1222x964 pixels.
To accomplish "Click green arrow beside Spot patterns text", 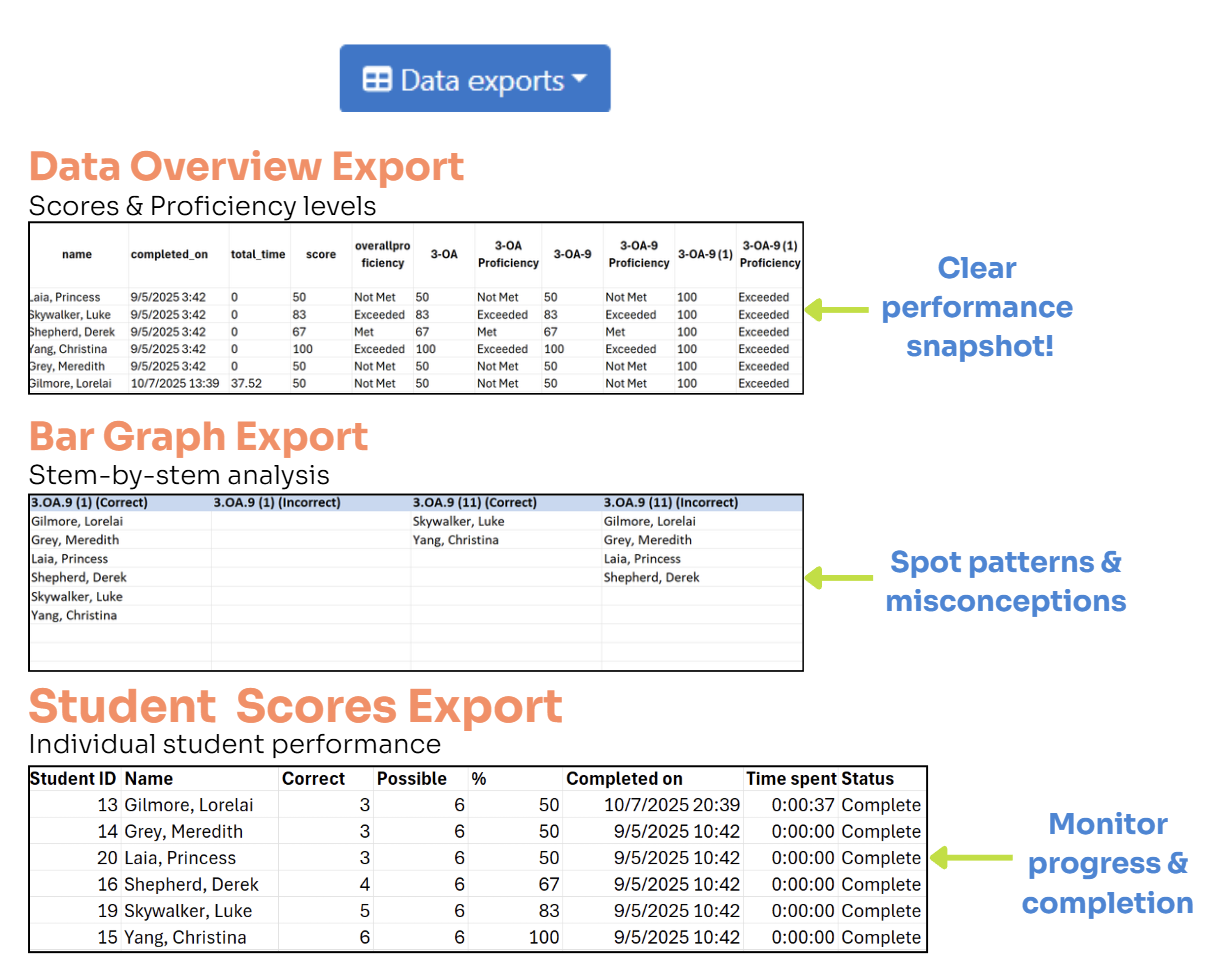I will tap(837, 577).
